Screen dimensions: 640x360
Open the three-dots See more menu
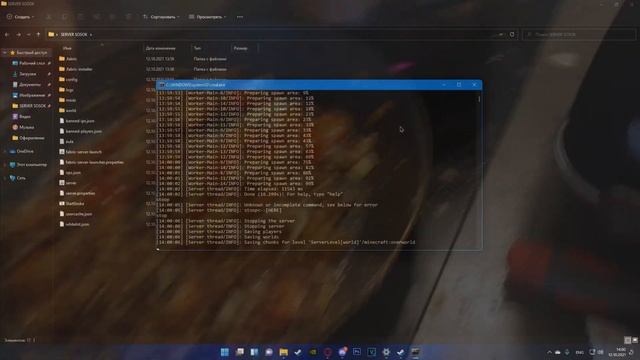point(240,17)
